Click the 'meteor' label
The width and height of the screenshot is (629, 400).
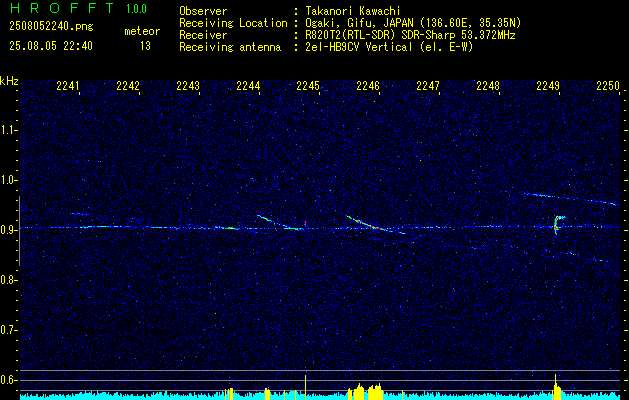point(142,31)
